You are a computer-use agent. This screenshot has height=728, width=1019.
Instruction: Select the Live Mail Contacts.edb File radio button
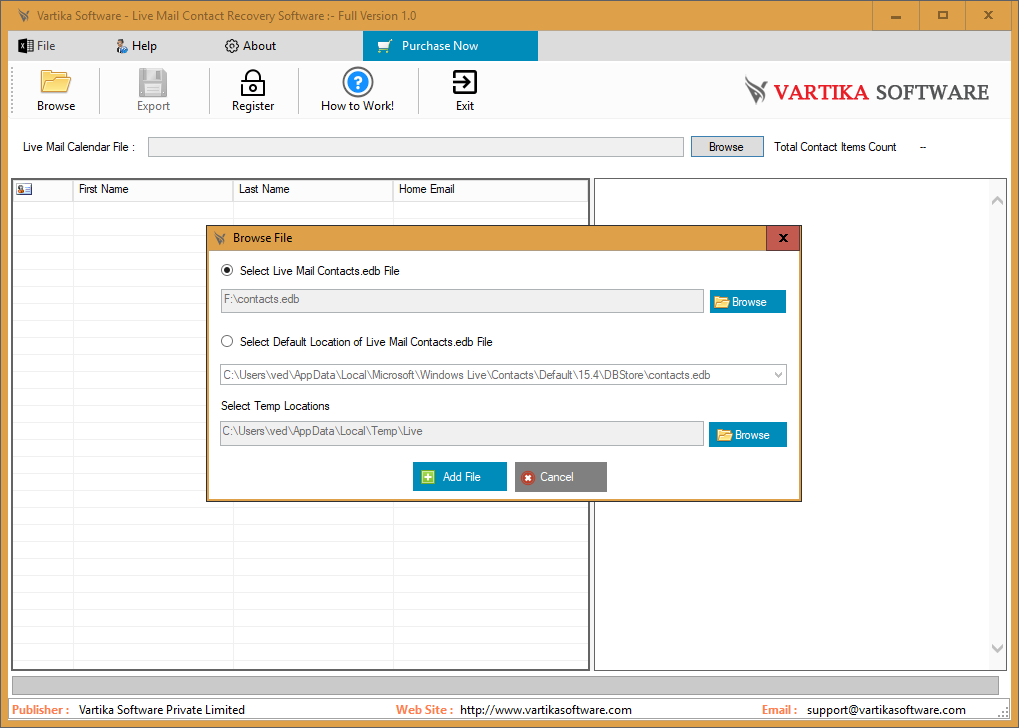227,270
